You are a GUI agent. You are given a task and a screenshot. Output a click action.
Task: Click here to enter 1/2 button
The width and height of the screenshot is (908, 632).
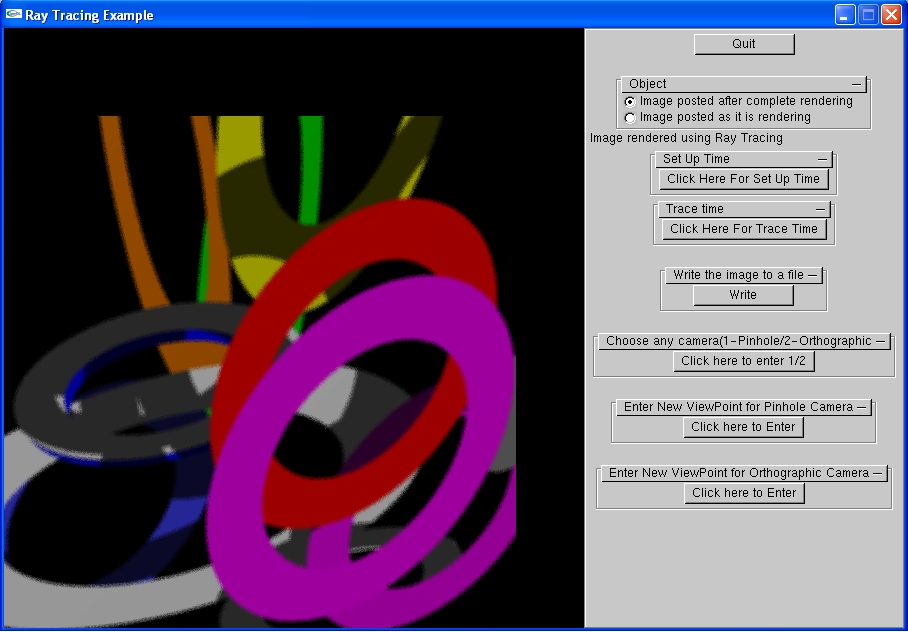(744, 361)
